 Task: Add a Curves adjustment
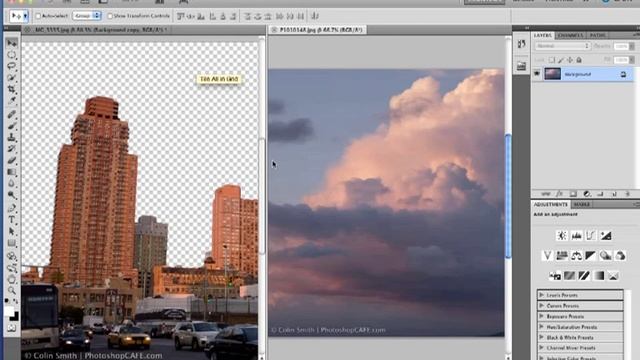coord(591,236)
